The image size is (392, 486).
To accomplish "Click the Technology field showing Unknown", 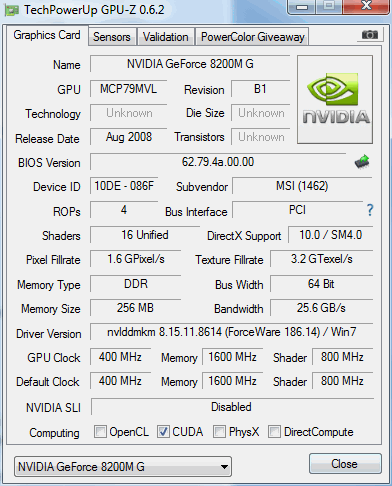I will click(129, 113).
